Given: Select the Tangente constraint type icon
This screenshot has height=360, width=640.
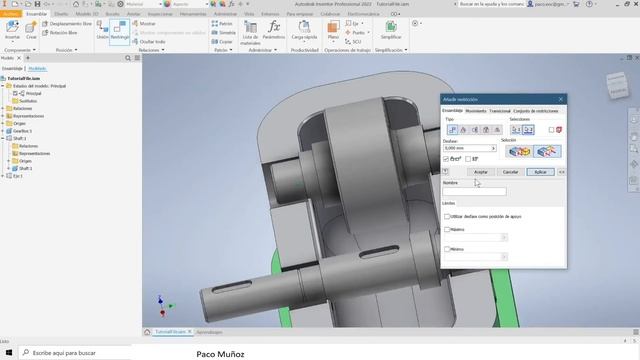Looking at the screenshot, I should [475, 130].
